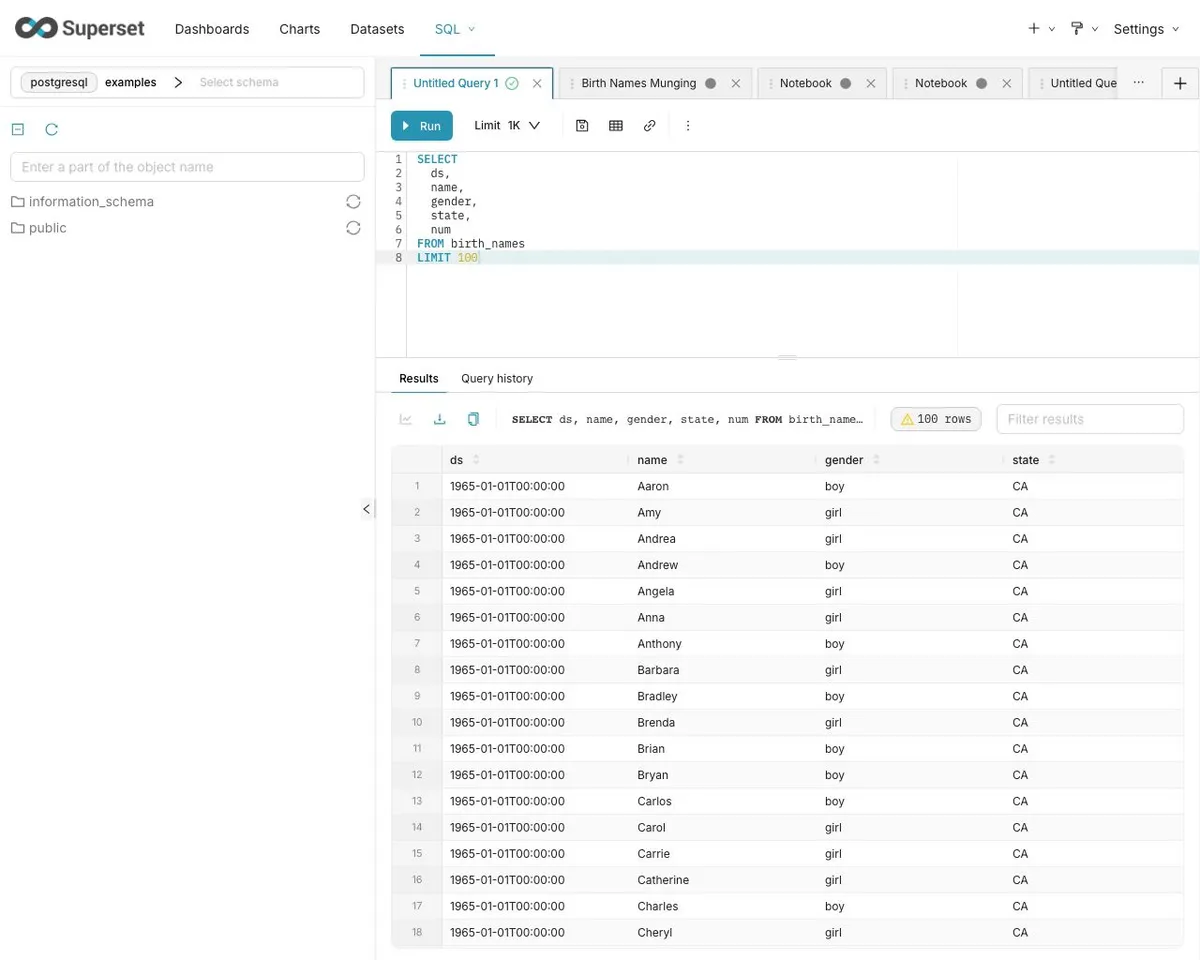Collapse all schemas icon in left panel
1200x960 pixels.
17,129
